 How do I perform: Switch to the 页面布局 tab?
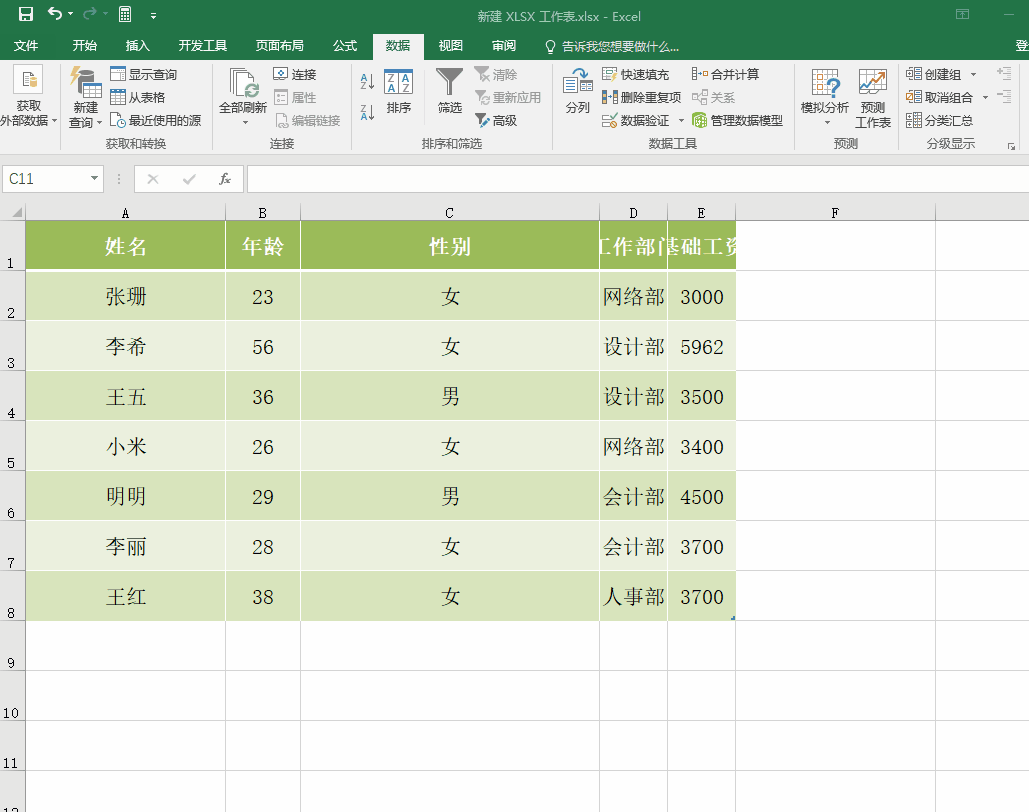tap(280, 45)
